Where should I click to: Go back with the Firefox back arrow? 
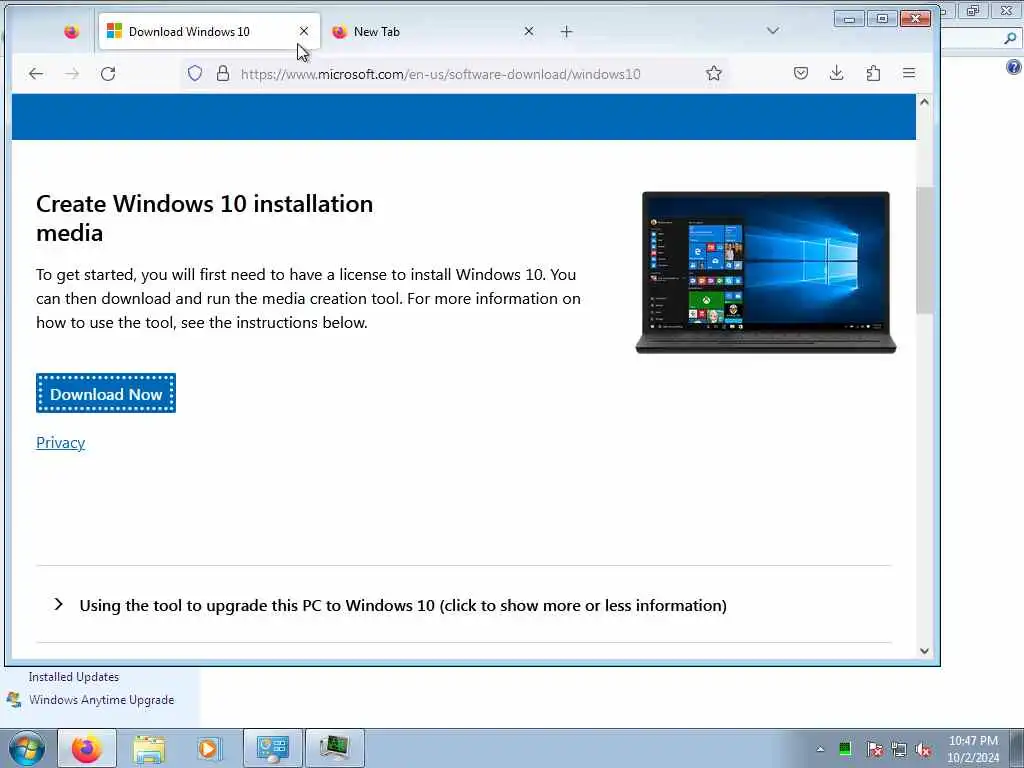tap(36, 74)
